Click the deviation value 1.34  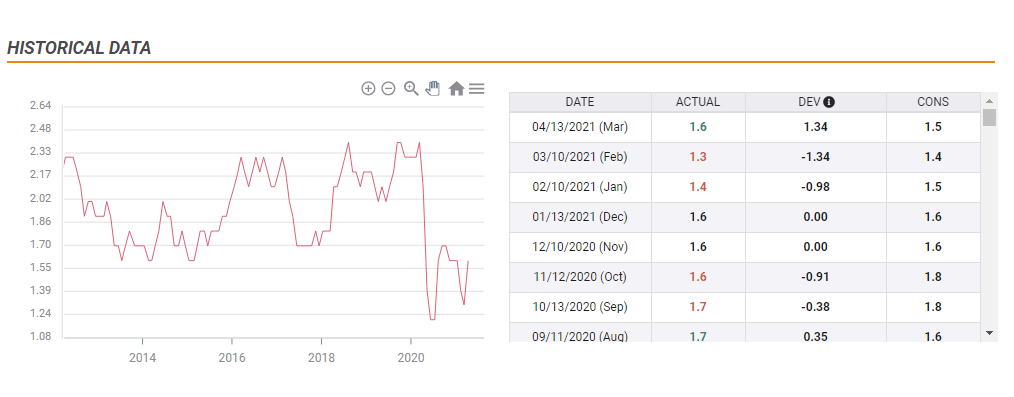[x=815, y=127]
